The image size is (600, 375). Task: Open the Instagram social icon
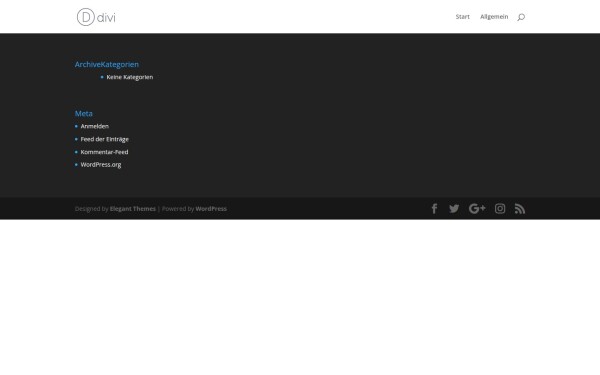click(500, 209)
